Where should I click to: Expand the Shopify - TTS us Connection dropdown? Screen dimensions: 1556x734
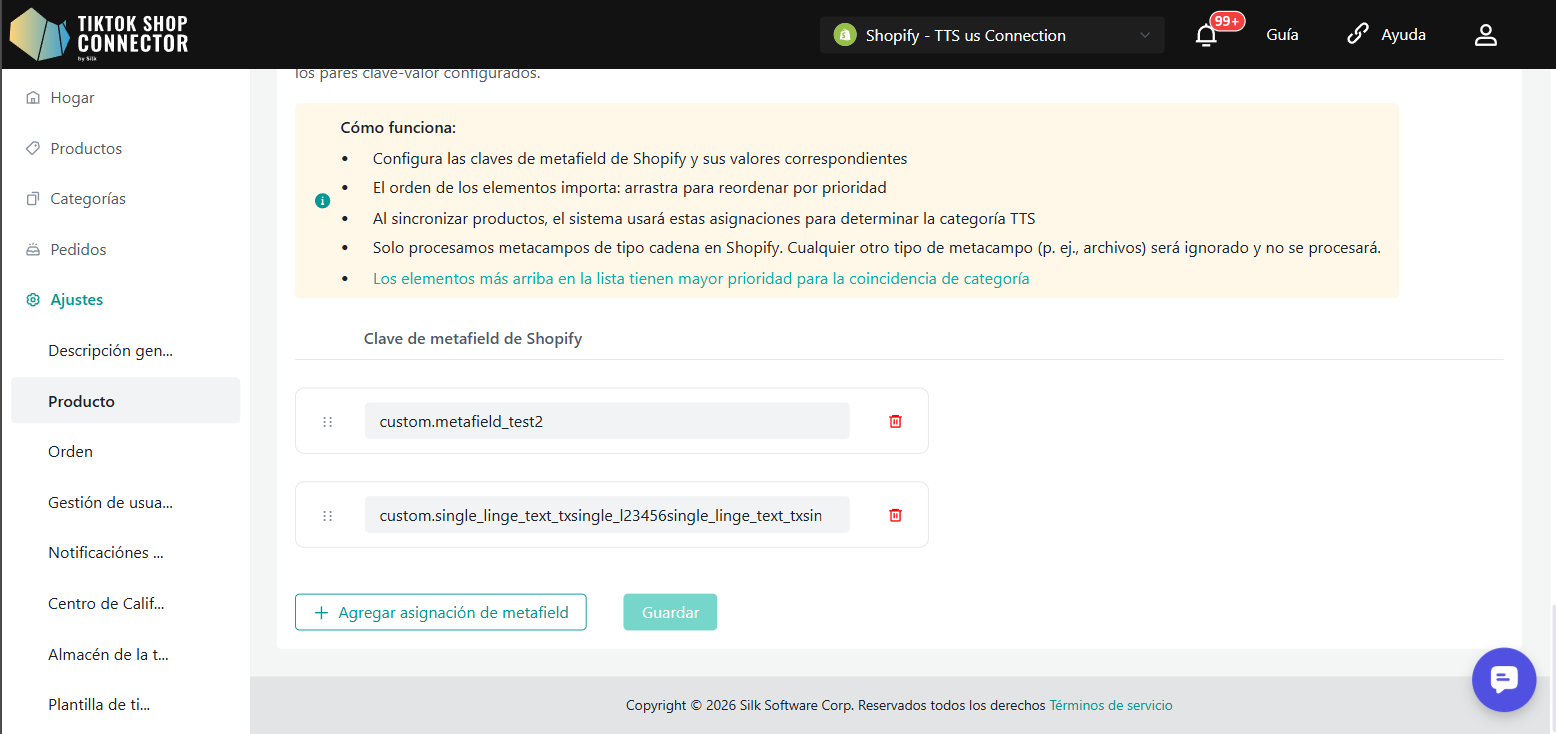click(991, 35)
